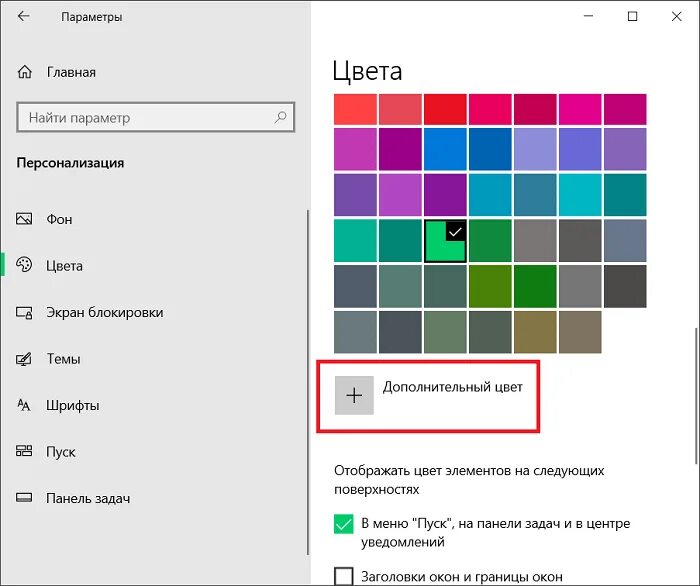Click the search magnifier icon
Screen dimensions: 700x586
(280, 117)
